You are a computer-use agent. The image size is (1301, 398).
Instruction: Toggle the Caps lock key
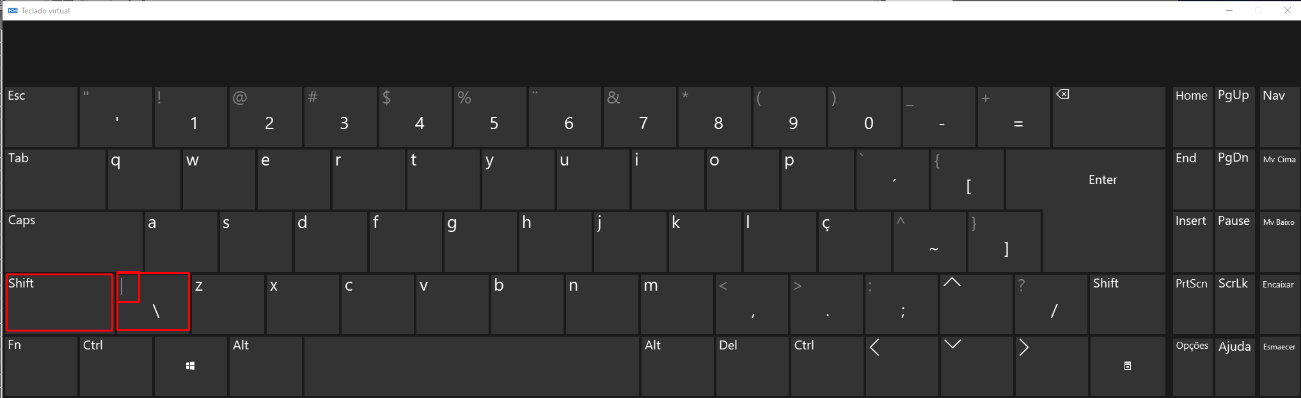tap(73, 241)
